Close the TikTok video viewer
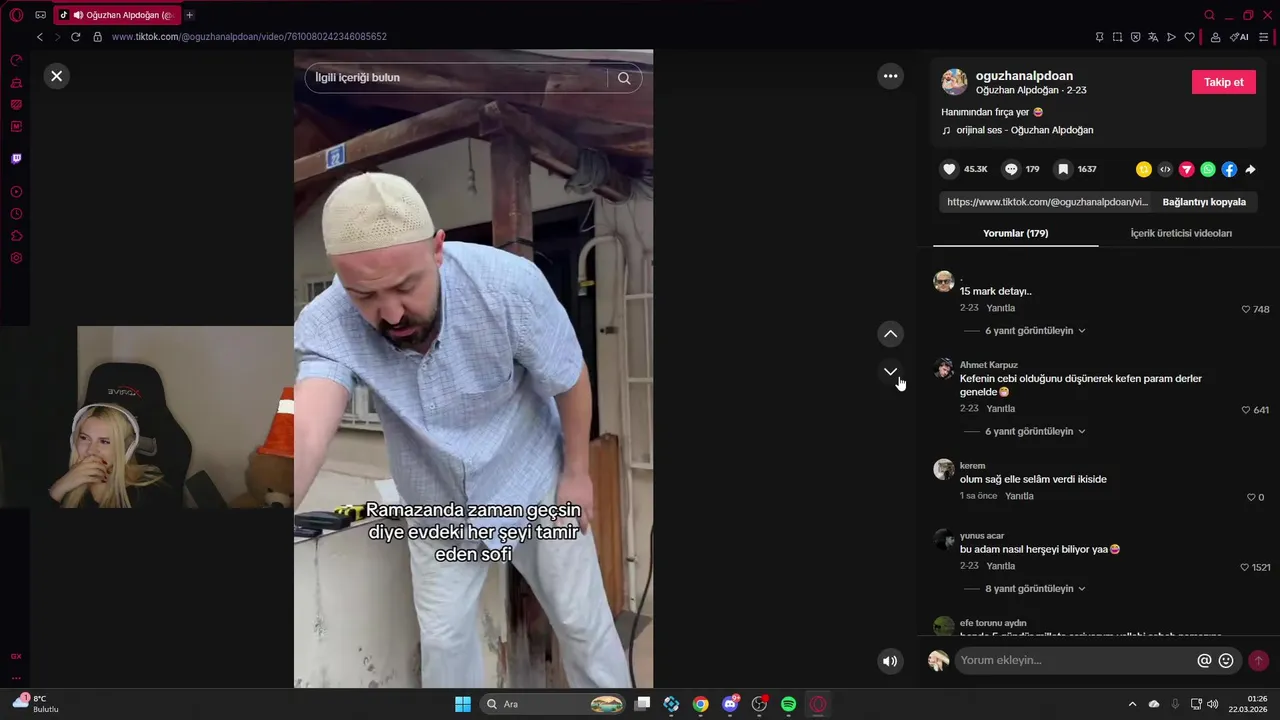The width and height of the screenshot is (1280, 720). [57, 76]
